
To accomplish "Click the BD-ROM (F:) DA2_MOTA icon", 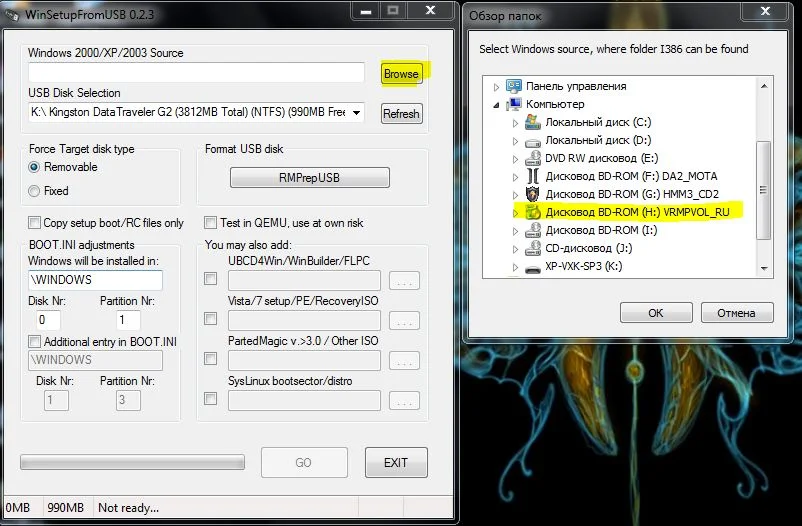I will coord(533,176).
